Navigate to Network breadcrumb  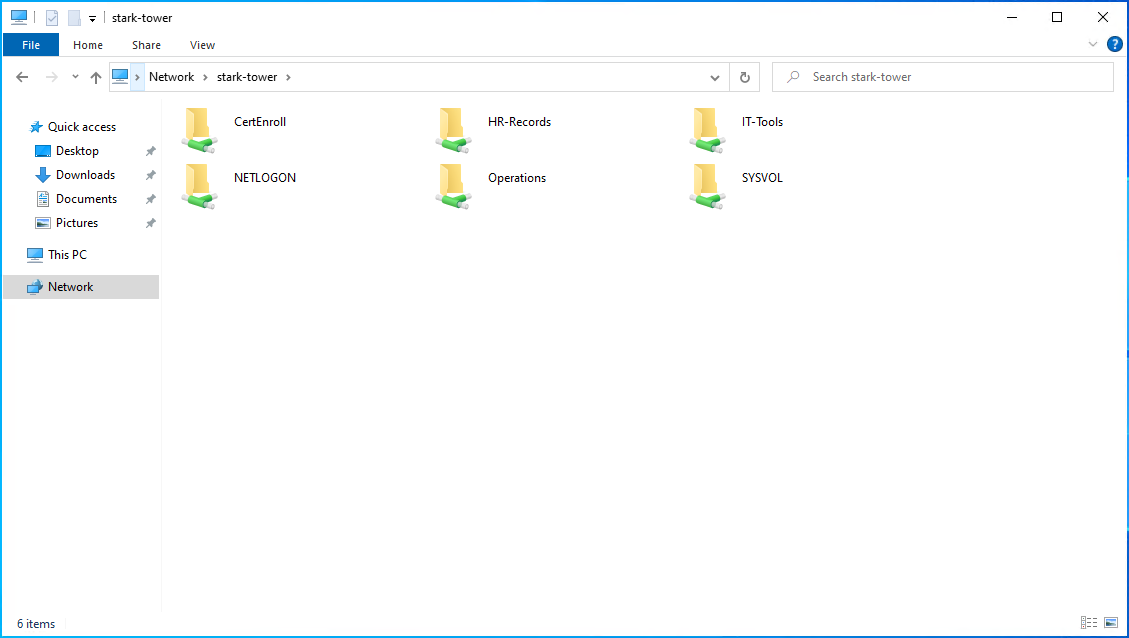171,77
